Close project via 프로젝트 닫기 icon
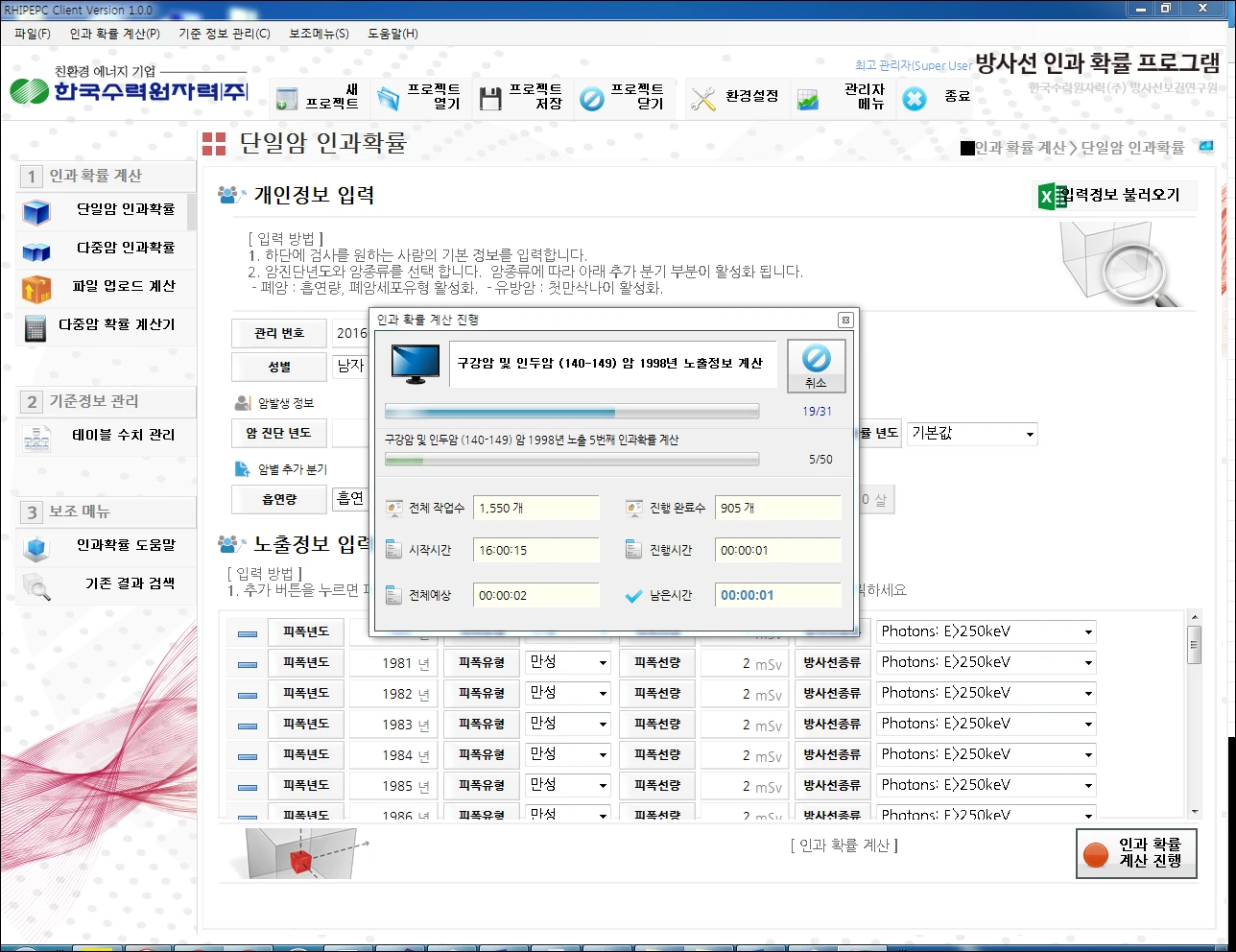Viewport: 1236px width, 952px height. [x=592, y=98]
